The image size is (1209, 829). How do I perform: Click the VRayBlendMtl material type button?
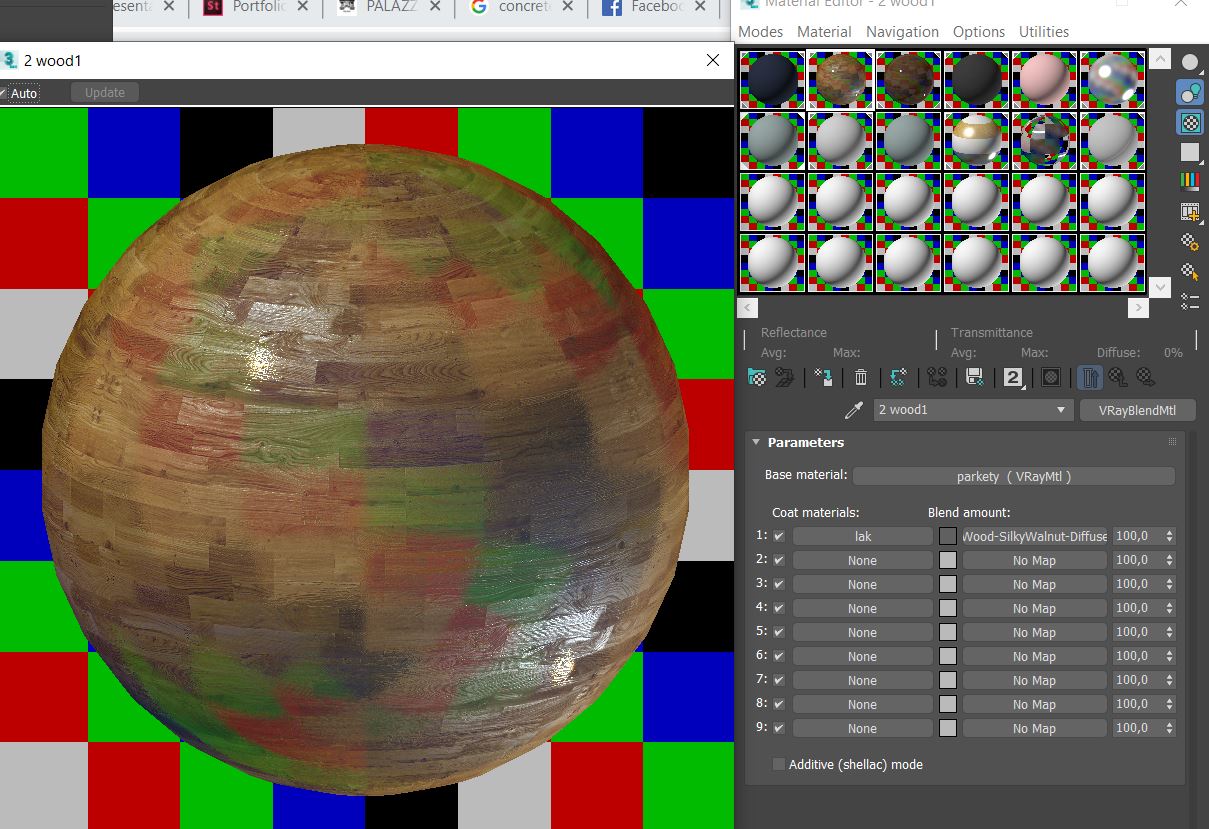pos(1137,410)
